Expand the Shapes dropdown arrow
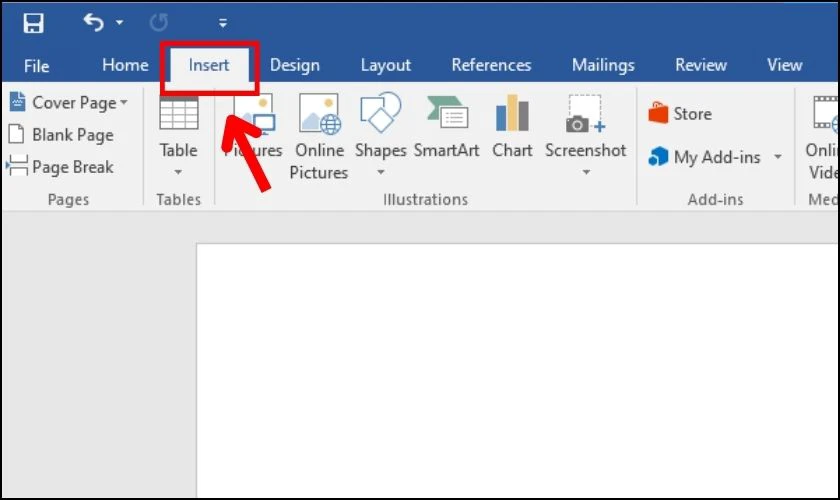This screenshot has width=840, height=500. pyautogui.click(x=381, y=172)
